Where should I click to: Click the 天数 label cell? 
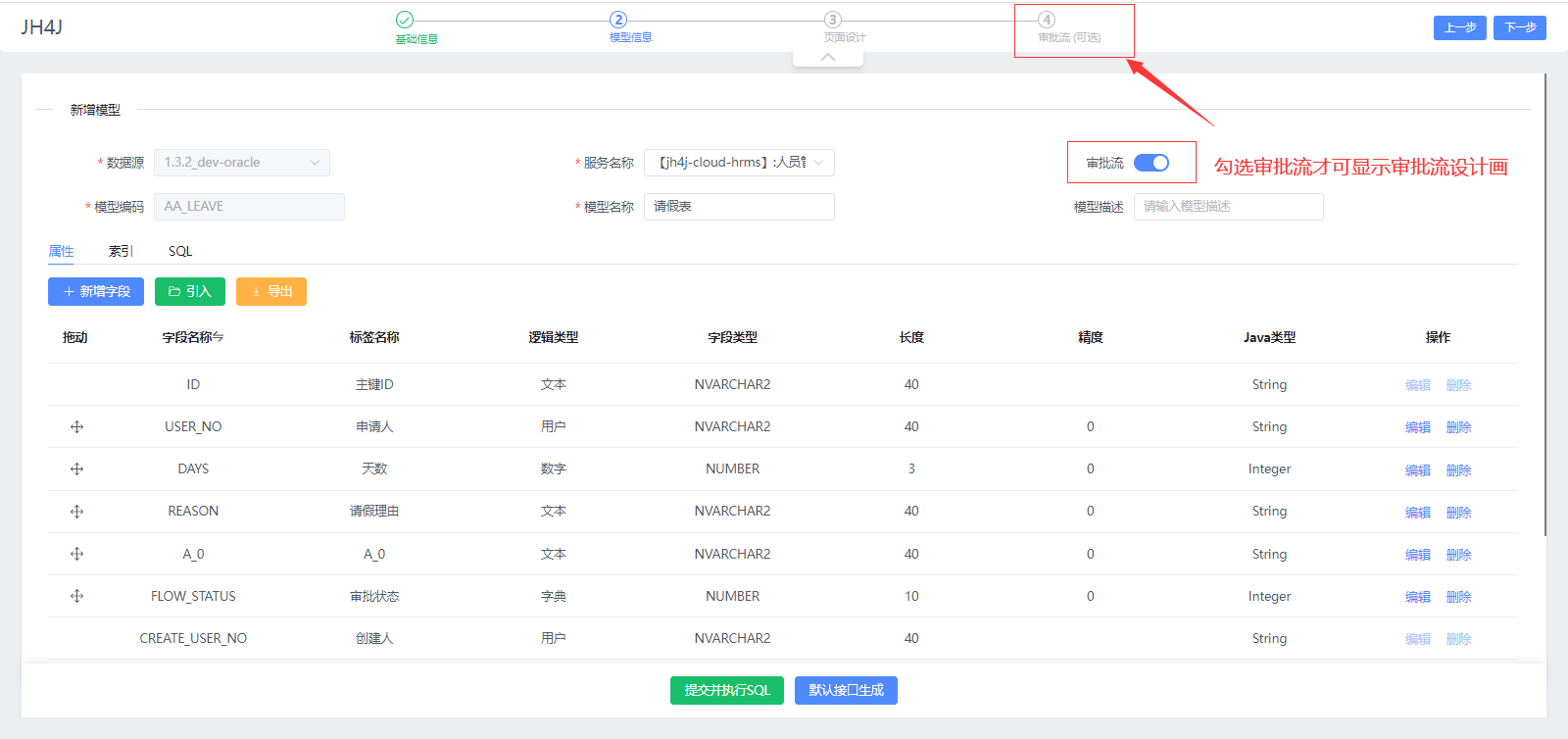tap(374, 468)
